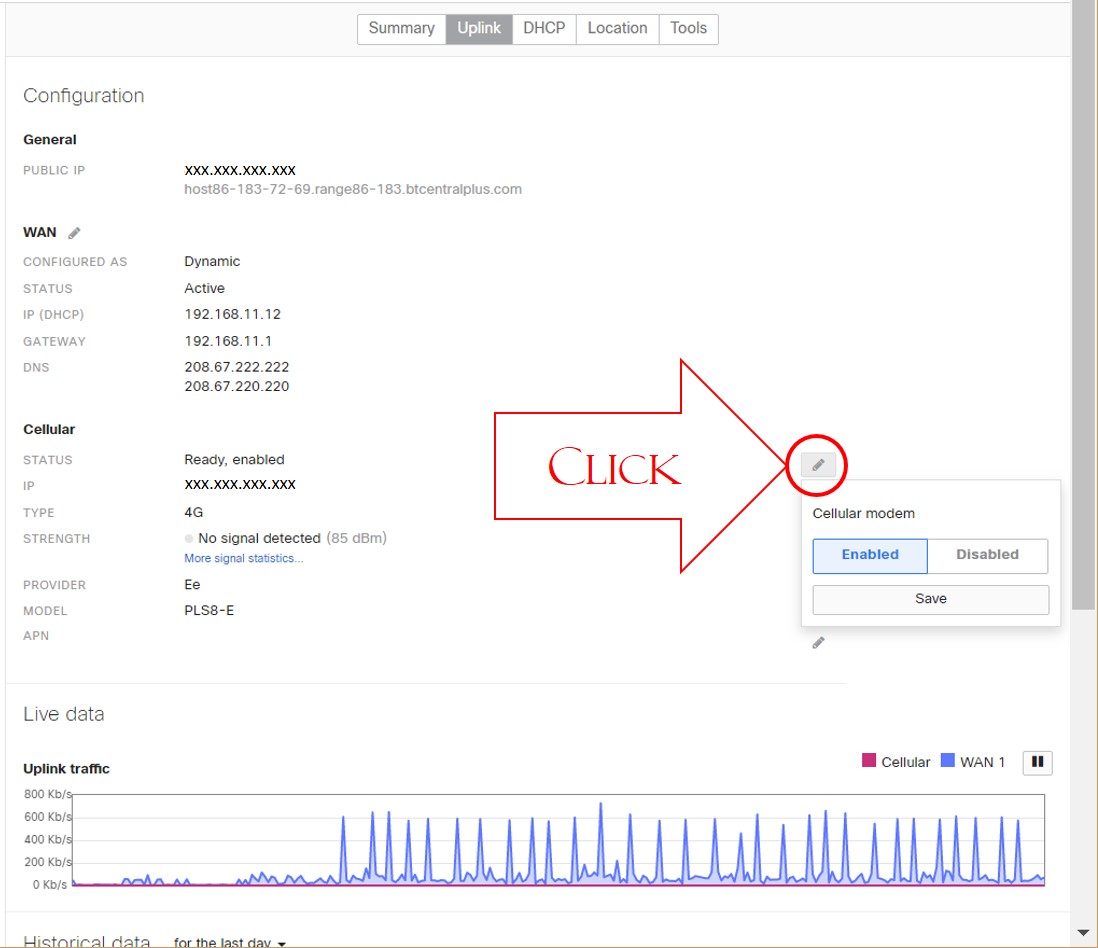The image size is (1098, 948).
Task: Click the chevron next to 'for the last day'
Action: (x=281, y=943)
